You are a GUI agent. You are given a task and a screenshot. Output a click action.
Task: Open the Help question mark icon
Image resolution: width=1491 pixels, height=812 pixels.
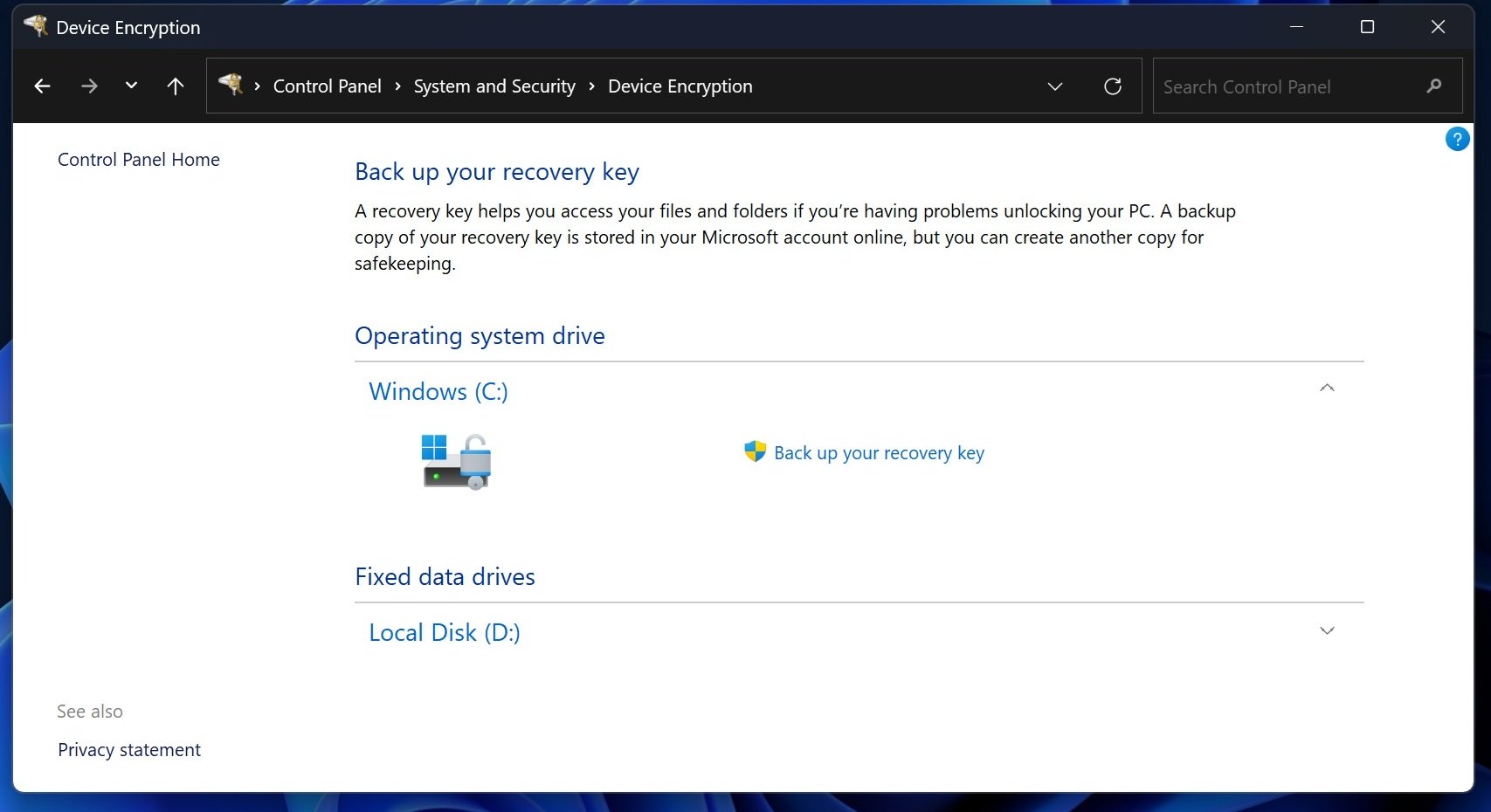click(x=1457, y=139)
